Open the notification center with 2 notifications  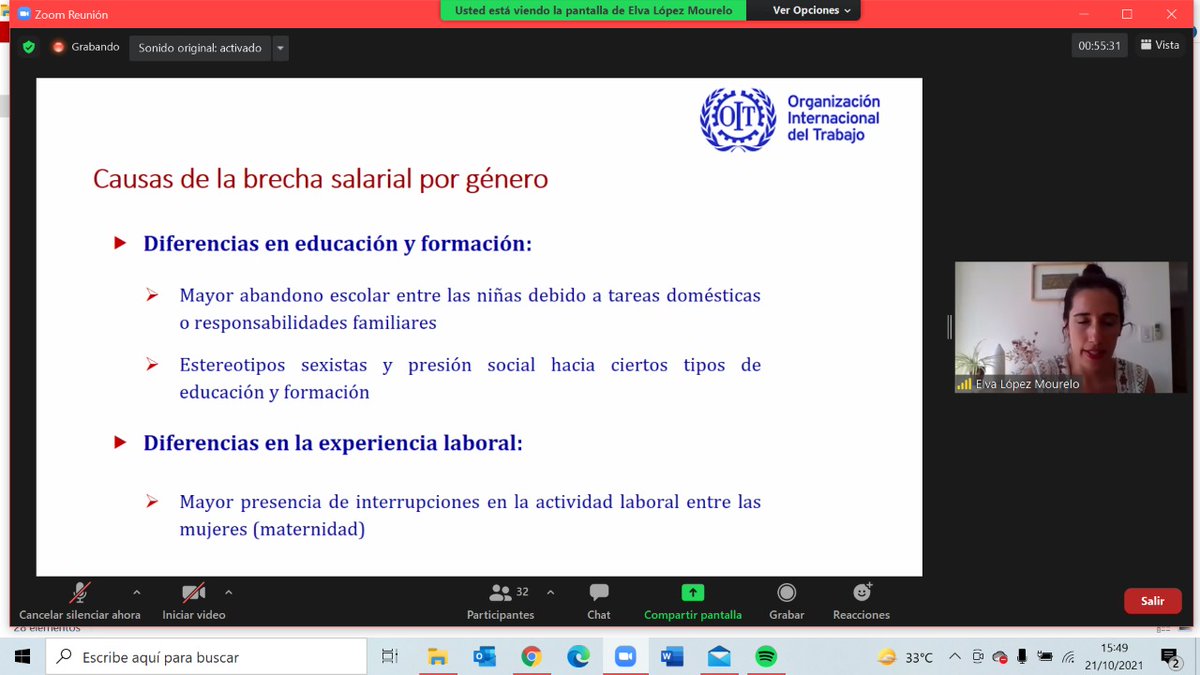pyautogui.click(x=1170, y=657)
